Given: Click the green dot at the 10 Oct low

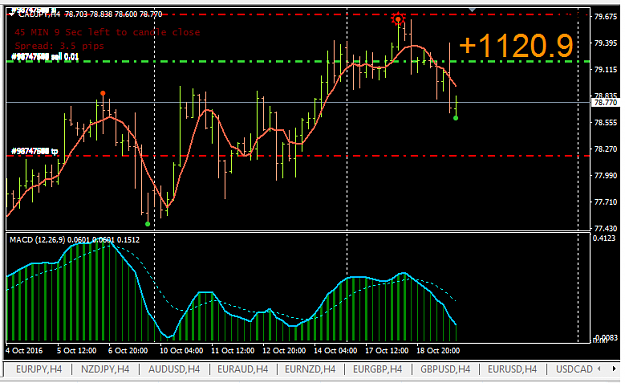Looking at the screenshot, I should 147,224.
